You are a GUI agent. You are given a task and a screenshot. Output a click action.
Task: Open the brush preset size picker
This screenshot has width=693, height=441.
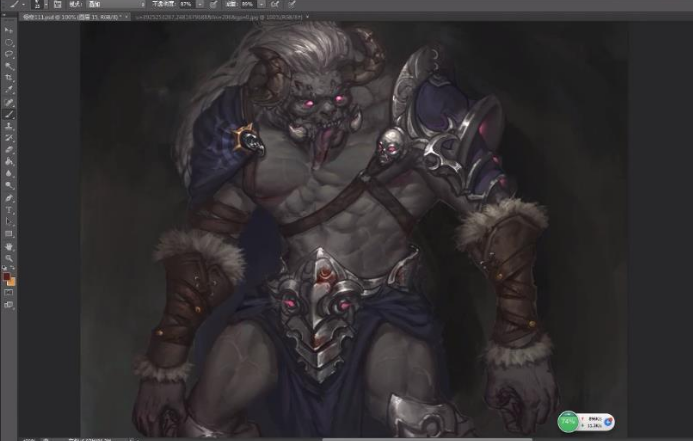point(40,4)
